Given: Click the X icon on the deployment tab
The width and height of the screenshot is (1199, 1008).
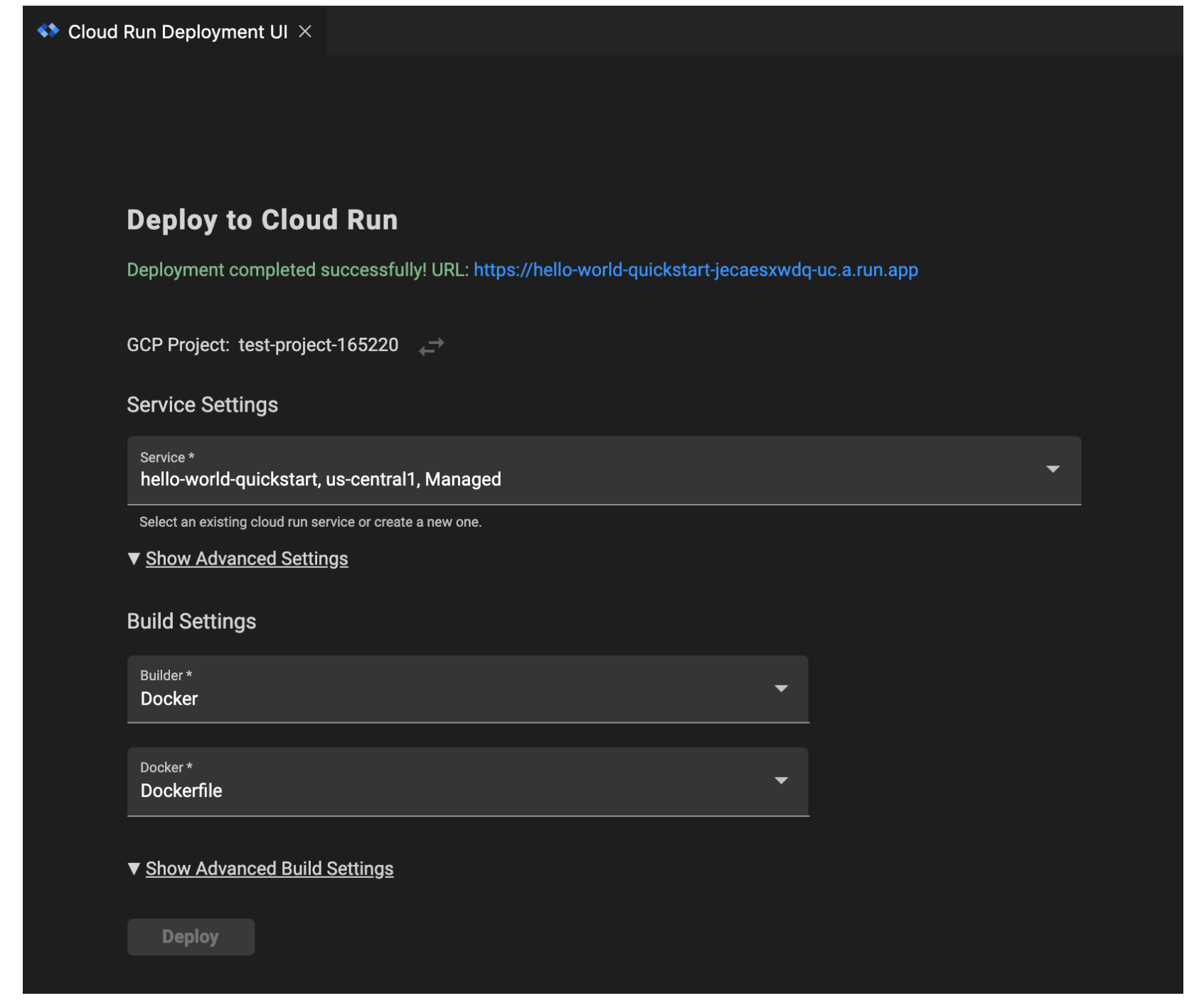Looking at the screenshot, I should 306,31.
